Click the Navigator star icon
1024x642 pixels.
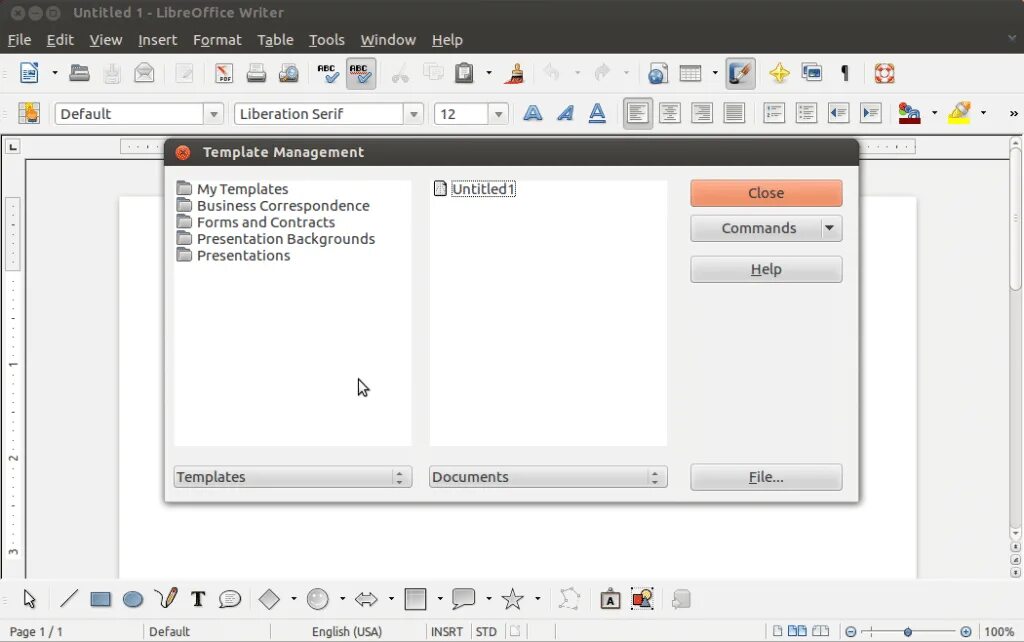(x=779, y=73)
